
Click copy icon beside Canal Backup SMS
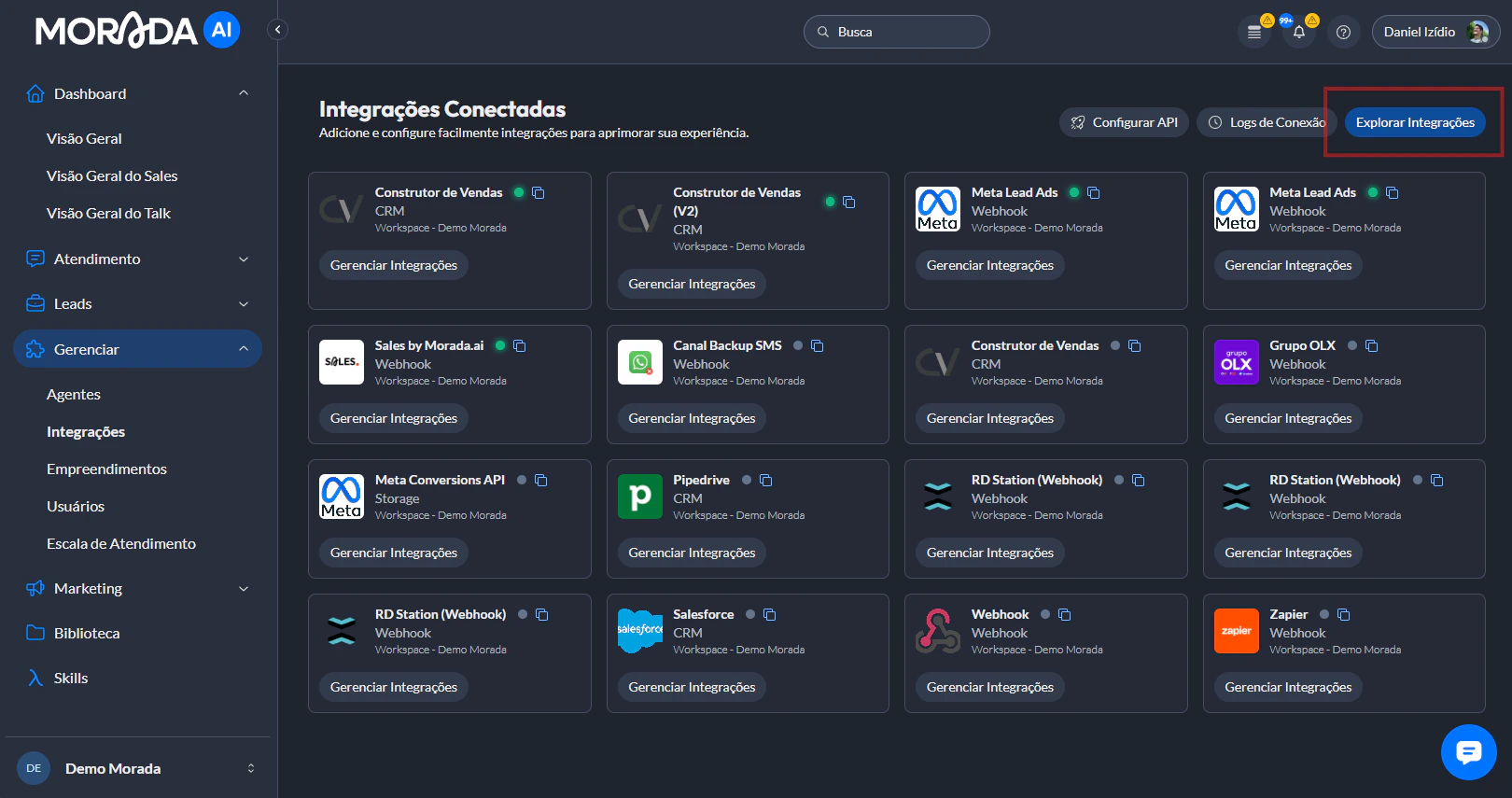[x=818, y=345]
